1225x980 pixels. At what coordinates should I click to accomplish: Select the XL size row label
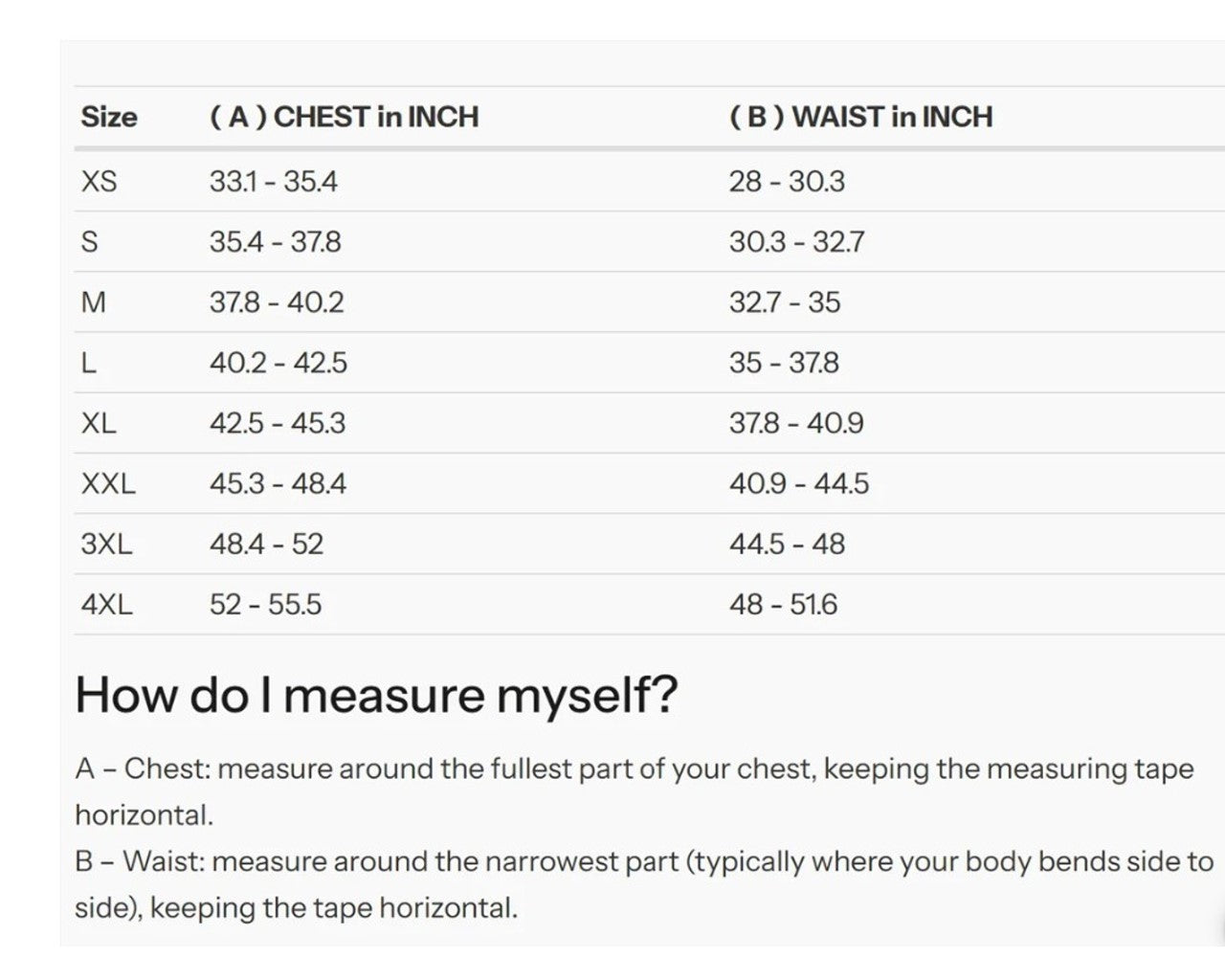(99, 423)
